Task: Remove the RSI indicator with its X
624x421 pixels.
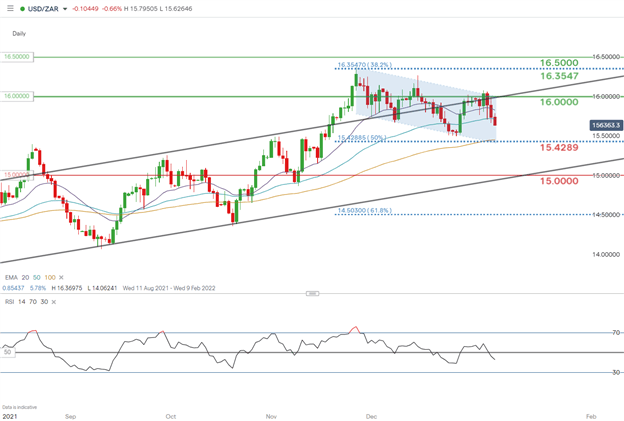Action: (x=53, y=302)
